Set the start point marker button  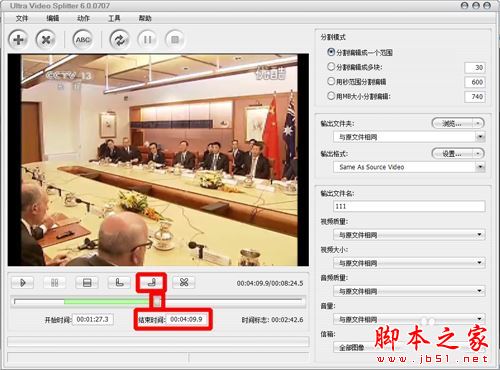(x=119, y=283)
